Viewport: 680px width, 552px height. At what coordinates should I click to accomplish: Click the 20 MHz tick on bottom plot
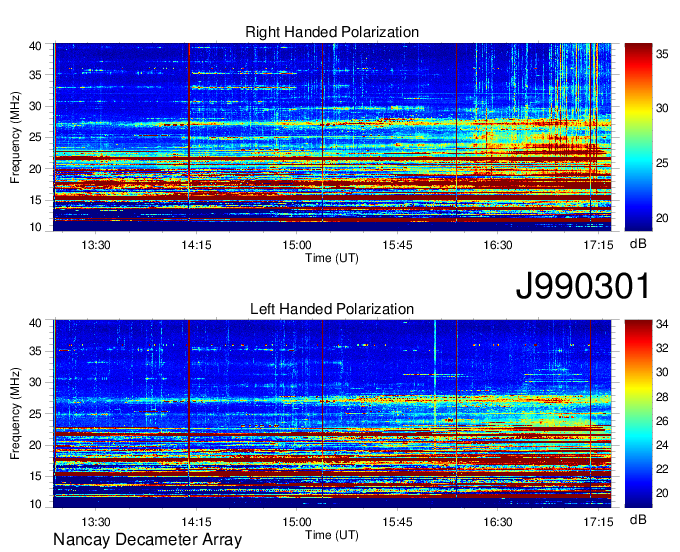(x=35, y=445)
